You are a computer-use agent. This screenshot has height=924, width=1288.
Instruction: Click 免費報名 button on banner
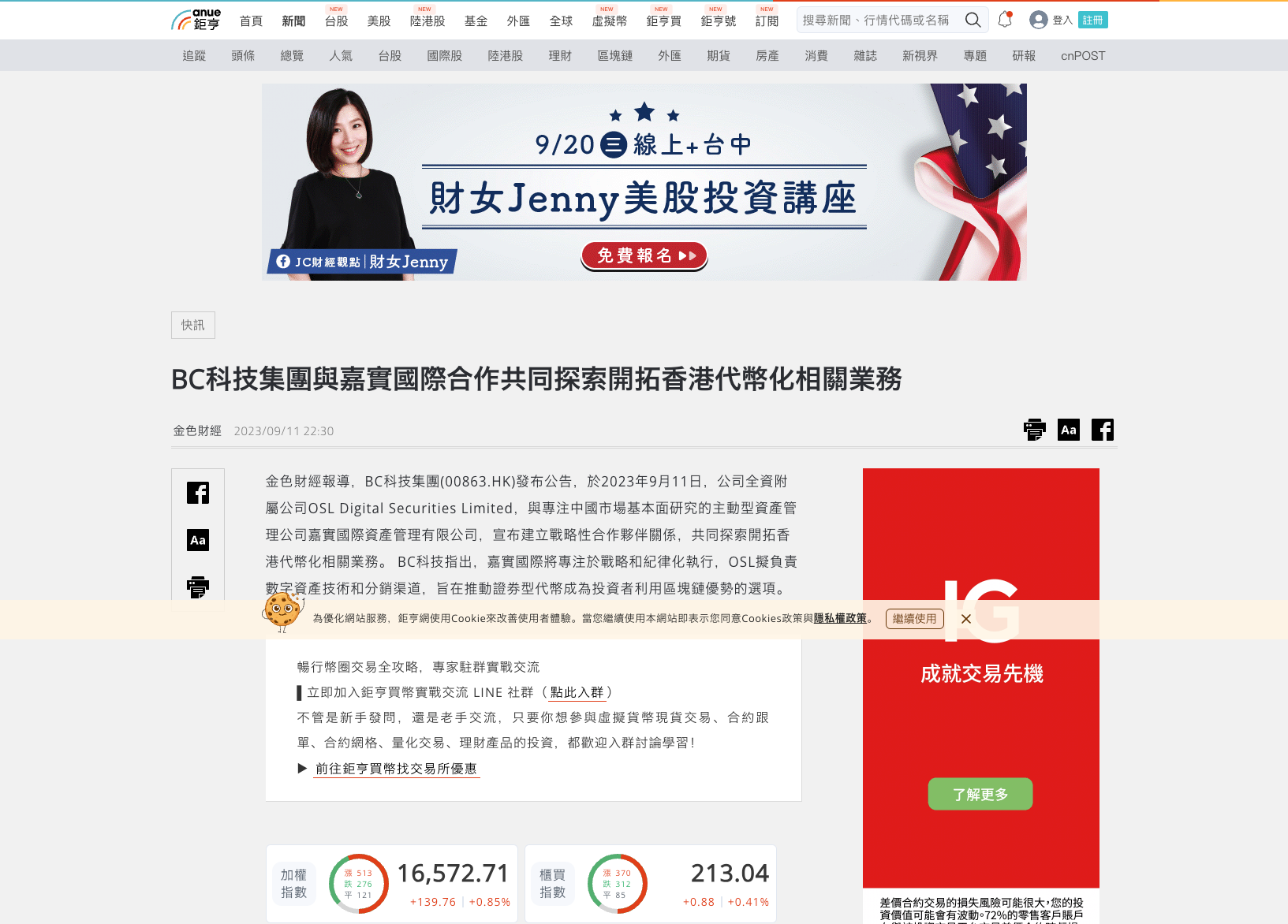click(x=644, y=255)
